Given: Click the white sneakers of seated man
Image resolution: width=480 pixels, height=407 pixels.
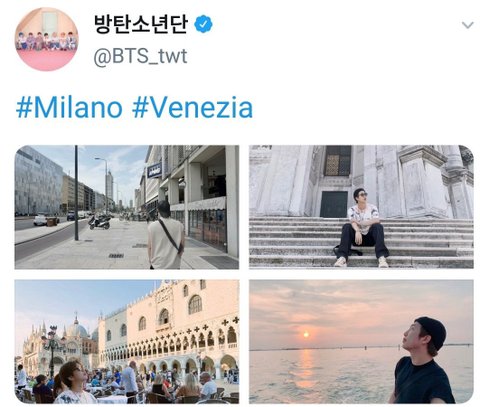Looking at the screenshot, I should 362,262.
